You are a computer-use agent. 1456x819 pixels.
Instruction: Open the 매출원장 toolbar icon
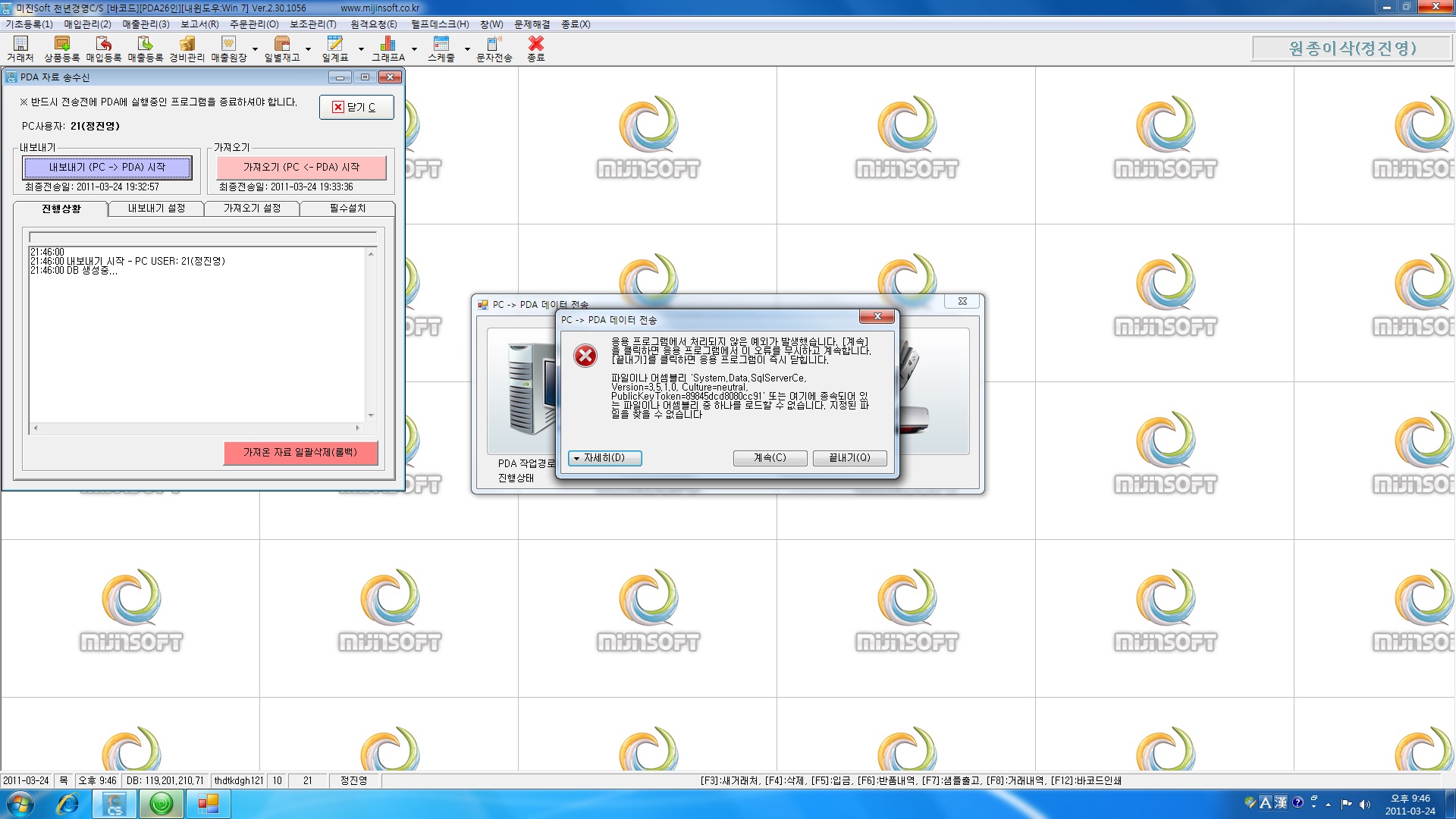pos(229,49)
